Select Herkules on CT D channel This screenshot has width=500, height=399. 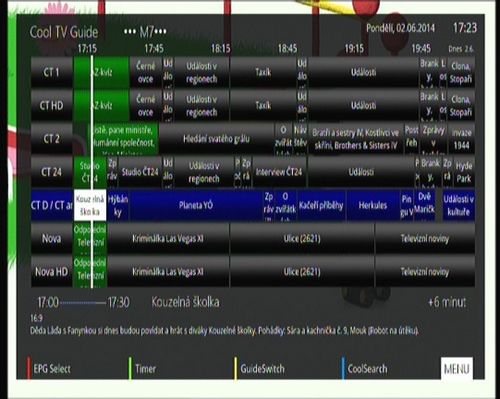click(x=373, y=205)
